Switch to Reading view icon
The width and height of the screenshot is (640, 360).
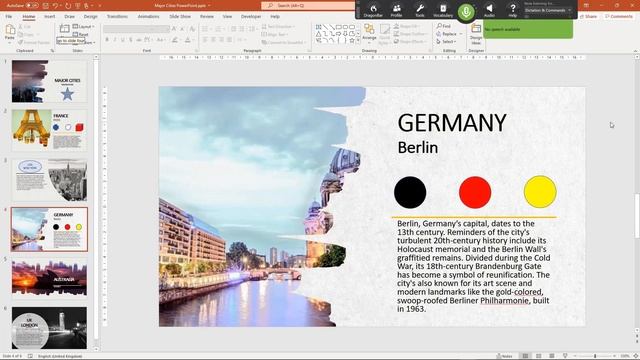click(551, 356)
